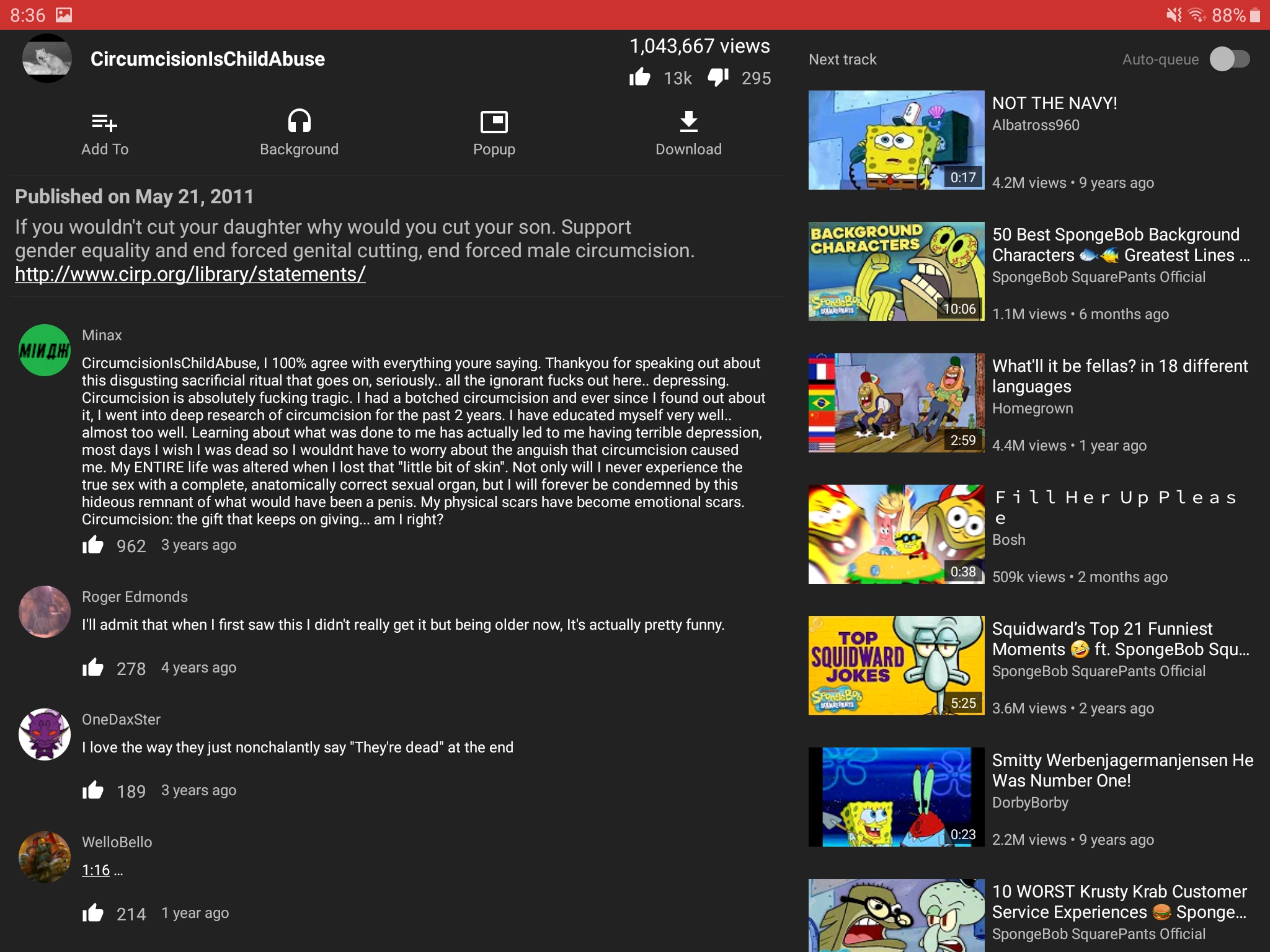Screen dimensions: 1270x952
Task: Select Published on May 21, 2011 text
Action: pos(135,196)
